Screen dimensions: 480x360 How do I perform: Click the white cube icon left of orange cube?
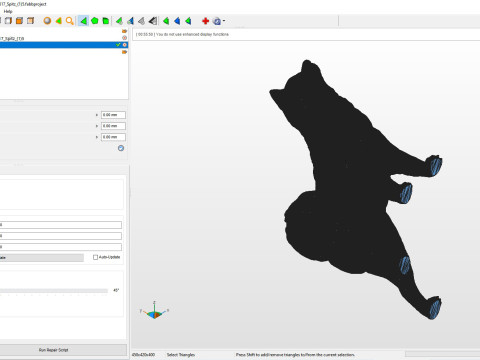point(8,21)
